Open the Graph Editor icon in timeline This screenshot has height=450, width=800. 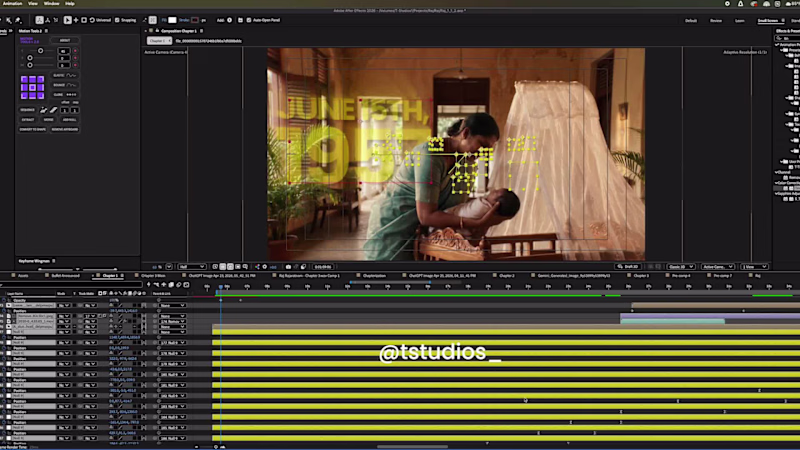pos(186,285)
